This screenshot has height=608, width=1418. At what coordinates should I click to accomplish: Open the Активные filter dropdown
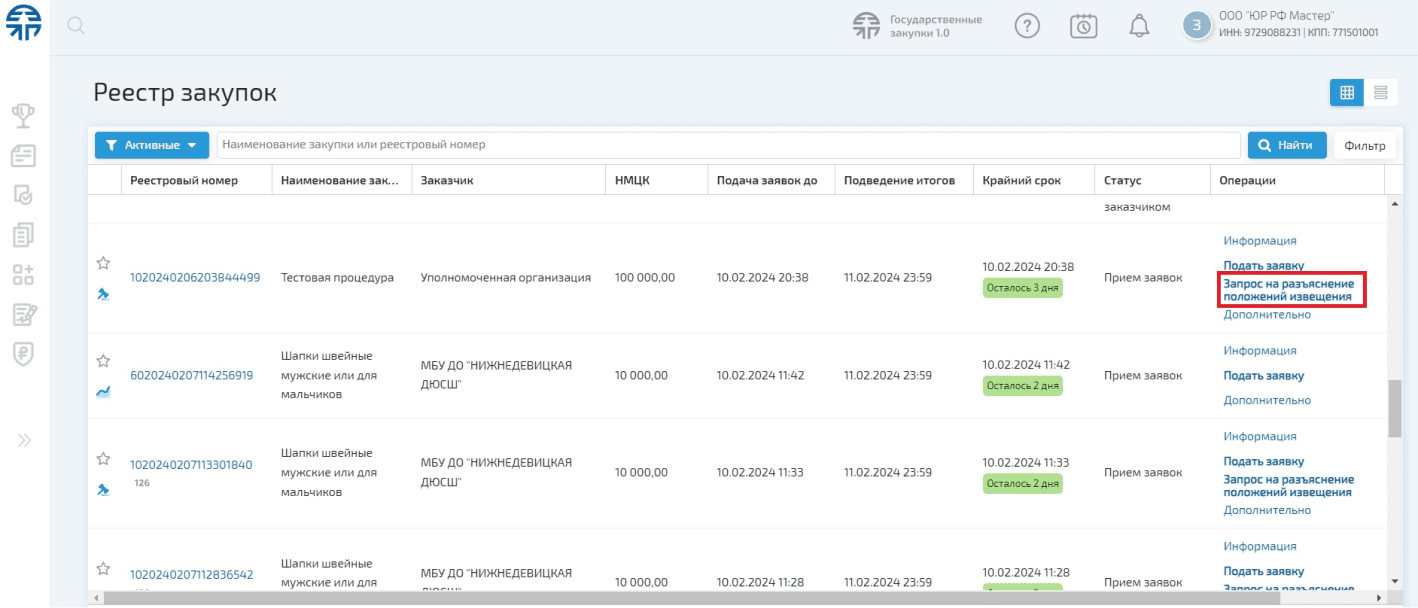click(x=151, y=145)
